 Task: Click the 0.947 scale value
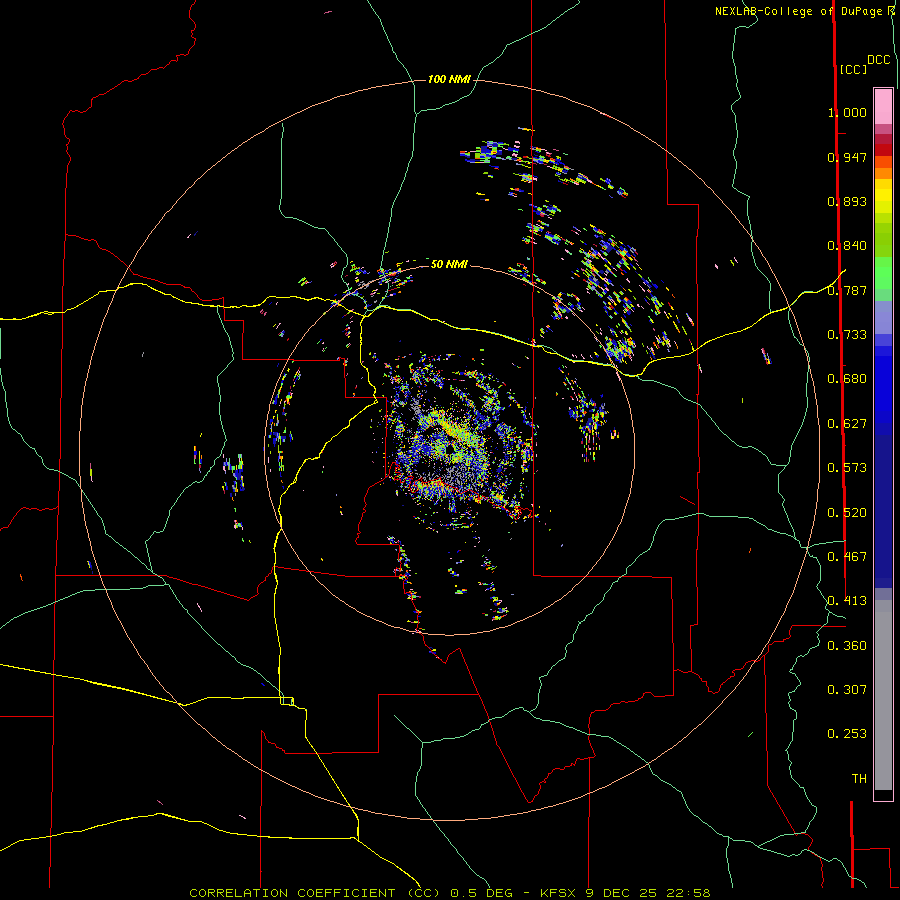click(x=847, y=157)
